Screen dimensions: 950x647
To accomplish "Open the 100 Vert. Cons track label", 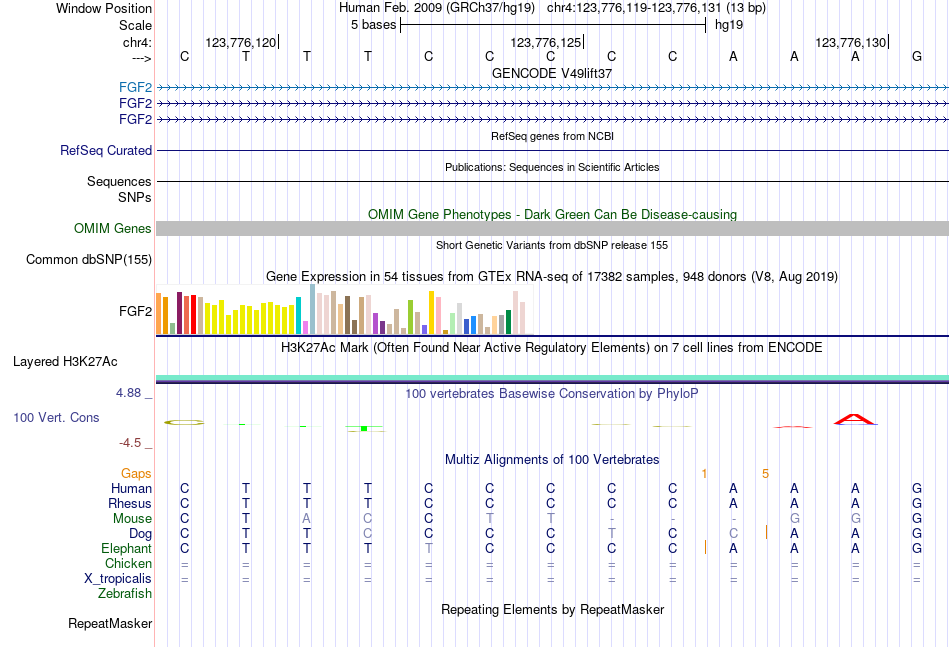I will [x=56, y=417].
